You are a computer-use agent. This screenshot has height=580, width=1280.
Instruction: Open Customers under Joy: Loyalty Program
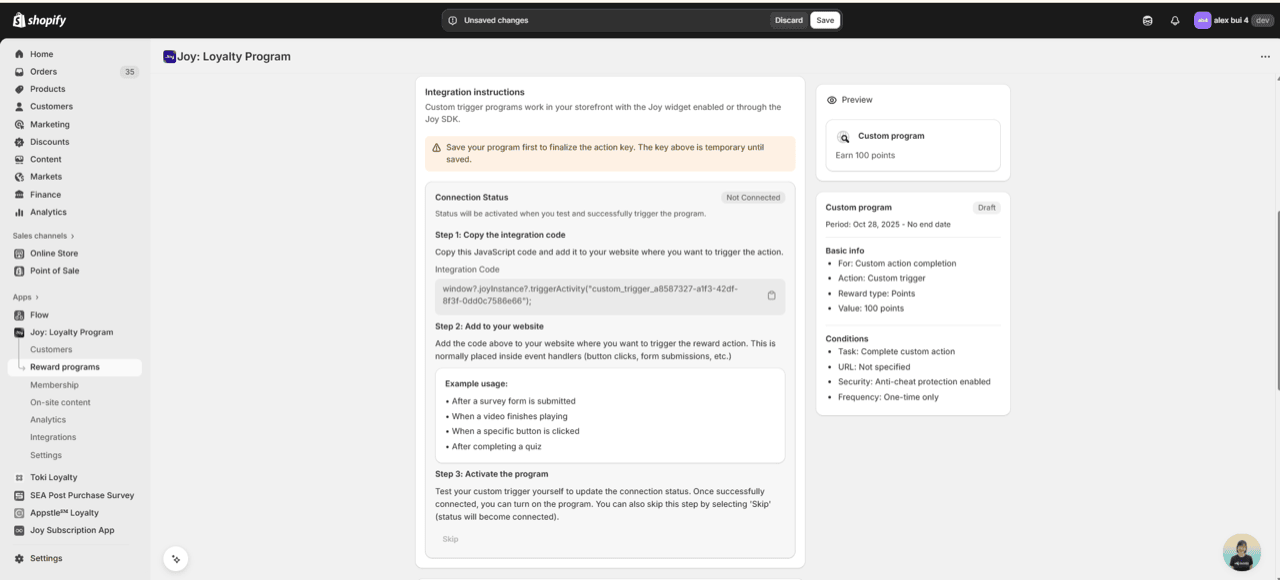[x=51, y=350]
